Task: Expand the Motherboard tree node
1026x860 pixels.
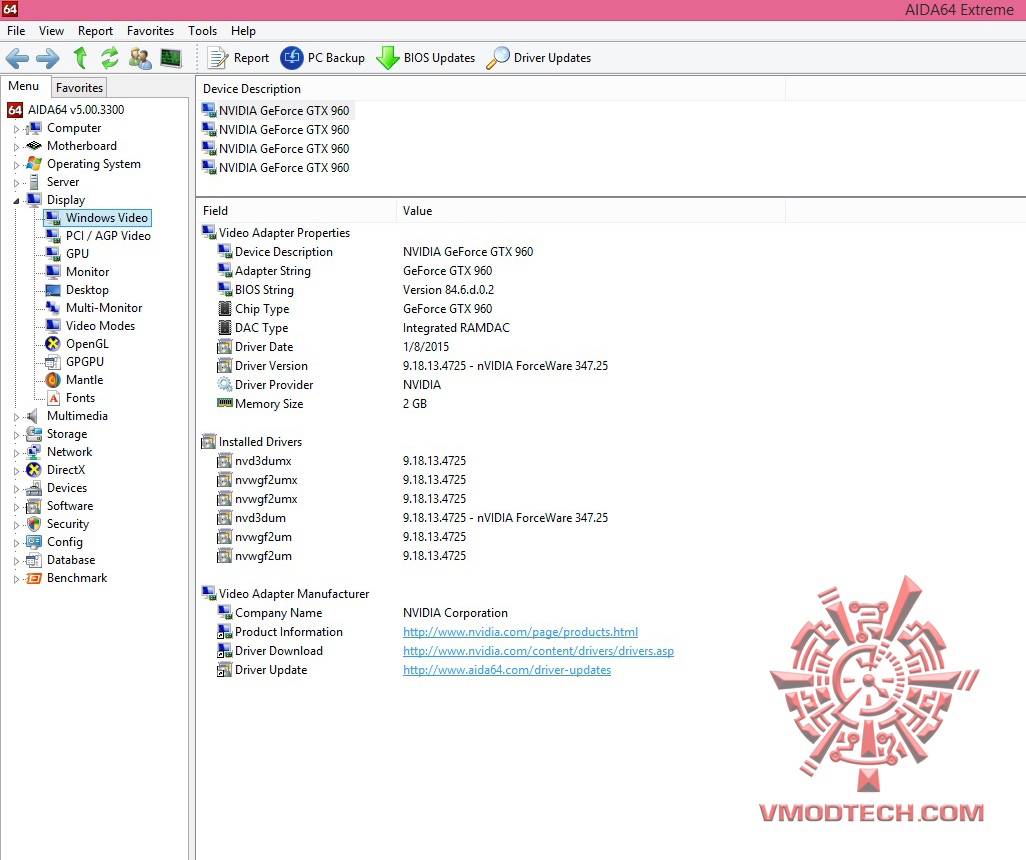Action: click(17, 147)
